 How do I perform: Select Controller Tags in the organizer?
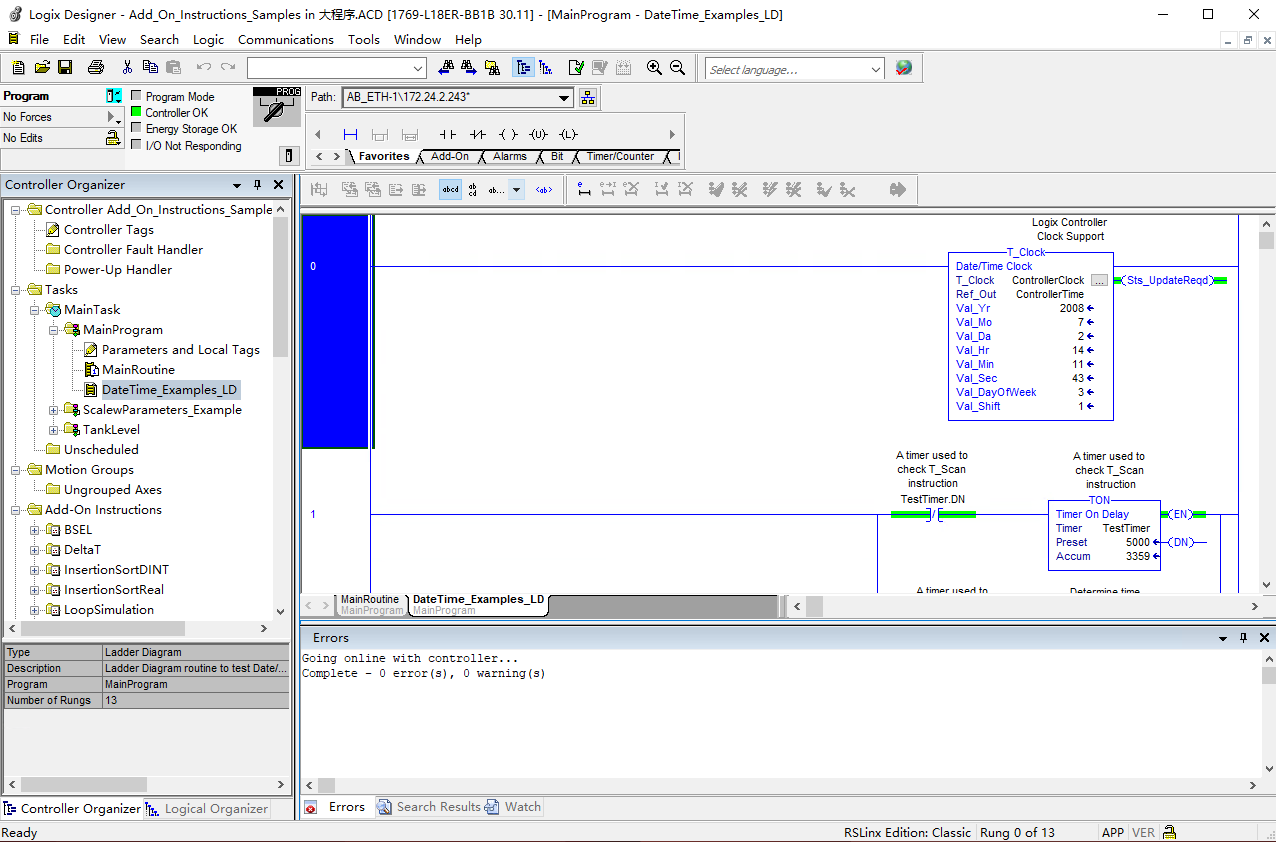[x=109, y=230]
